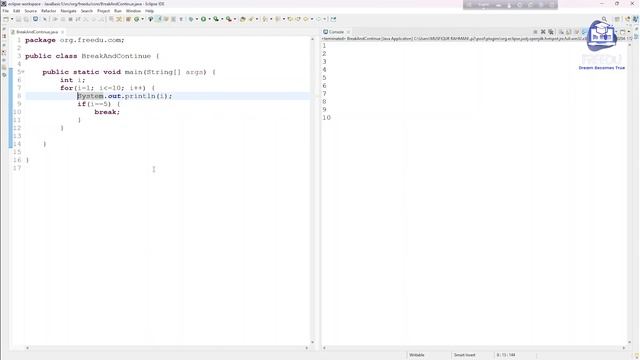Open the Help menu
Screen dimensions: 640x360
(x=149, y=11)
